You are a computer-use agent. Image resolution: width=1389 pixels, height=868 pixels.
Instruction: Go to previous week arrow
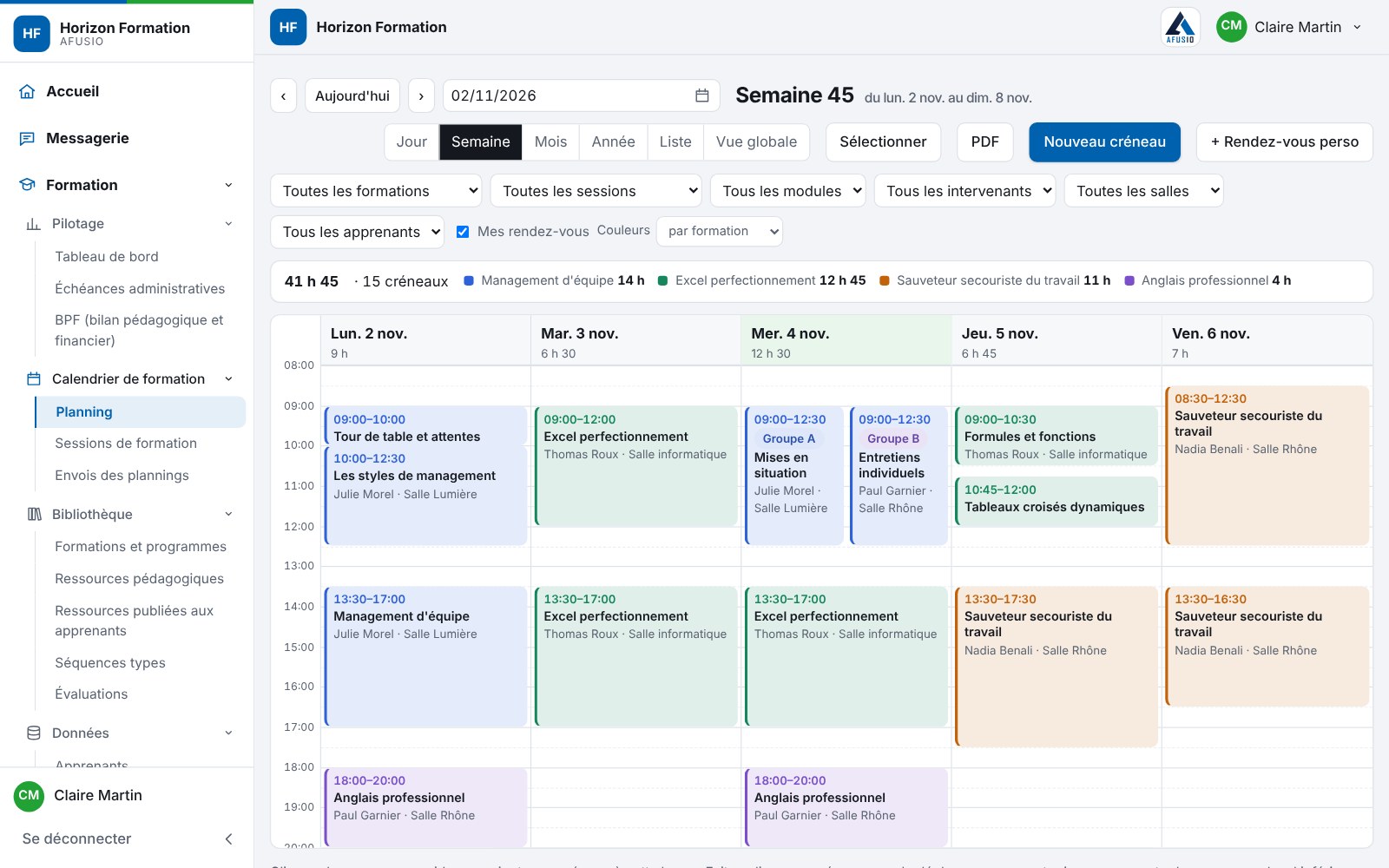coord(283,95)
